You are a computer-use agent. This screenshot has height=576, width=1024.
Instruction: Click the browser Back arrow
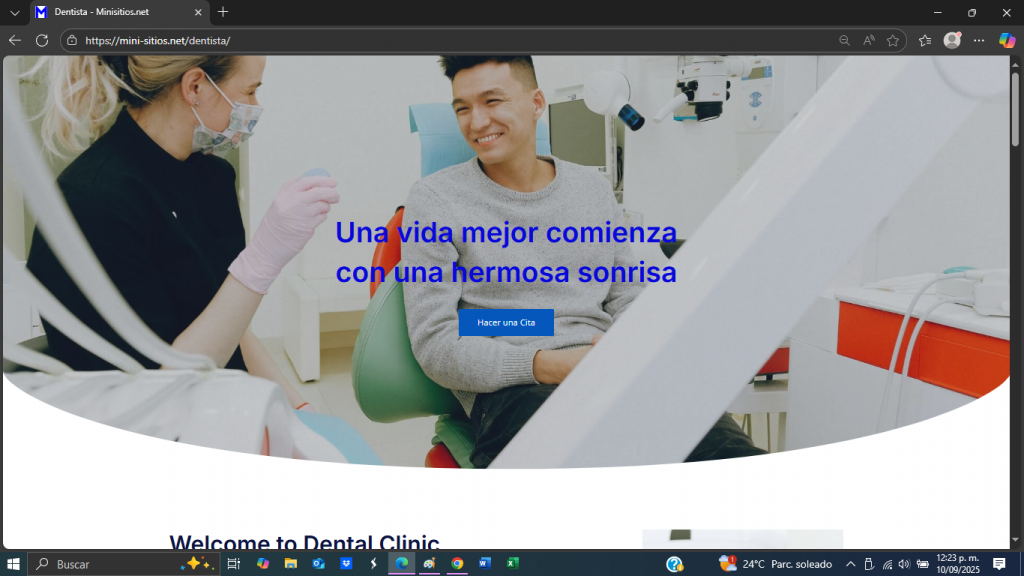coord(14,40)
